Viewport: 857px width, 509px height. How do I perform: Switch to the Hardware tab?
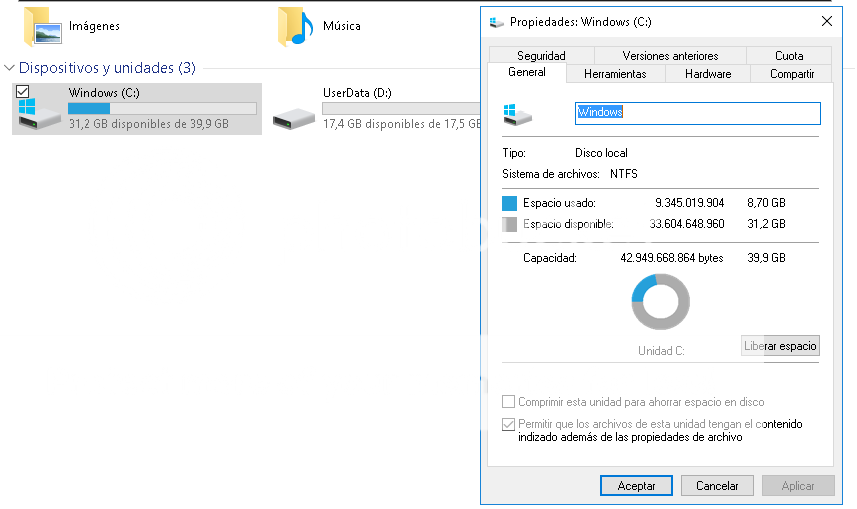708,74
